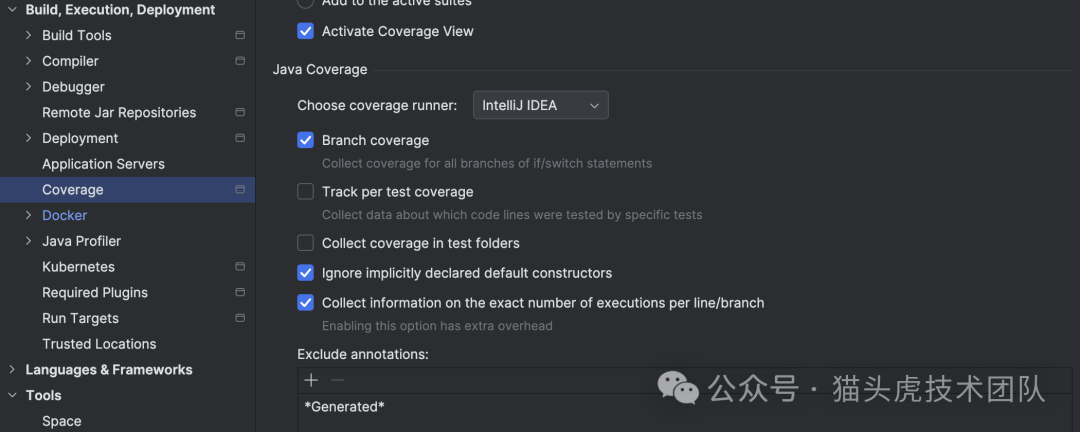Uncheck Ignore implicitly declared default constructors
Viewport: 1080px width, 432px height.
click(306, 273)
